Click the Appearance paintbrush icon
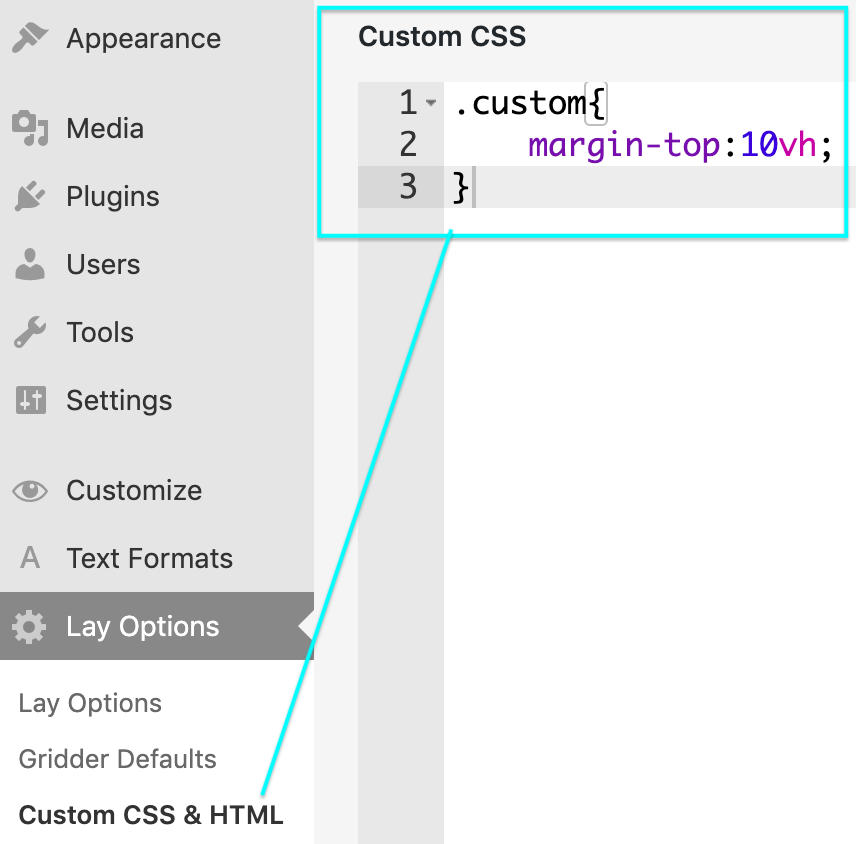856x844 pixels. 30,38
